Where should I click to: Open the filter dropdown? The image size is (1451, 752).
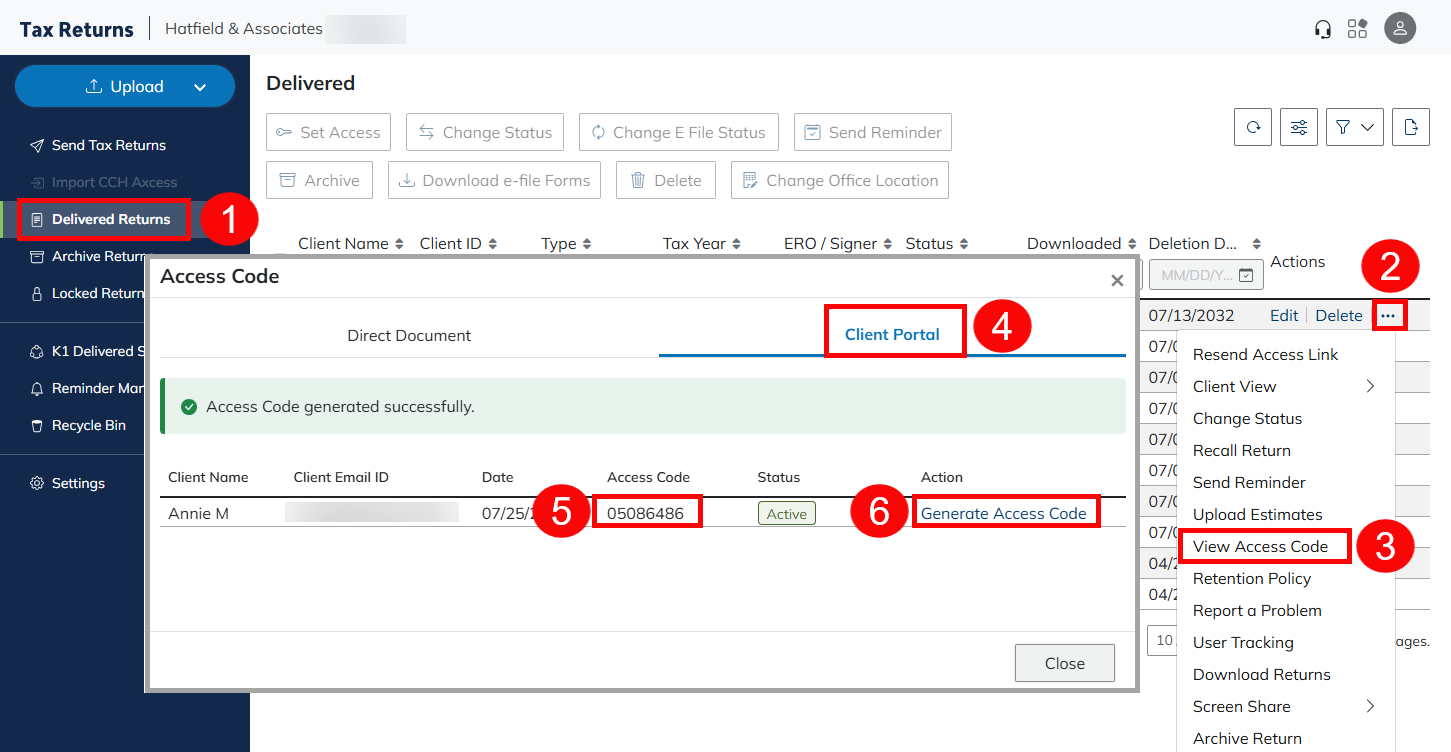(1354, 128)
